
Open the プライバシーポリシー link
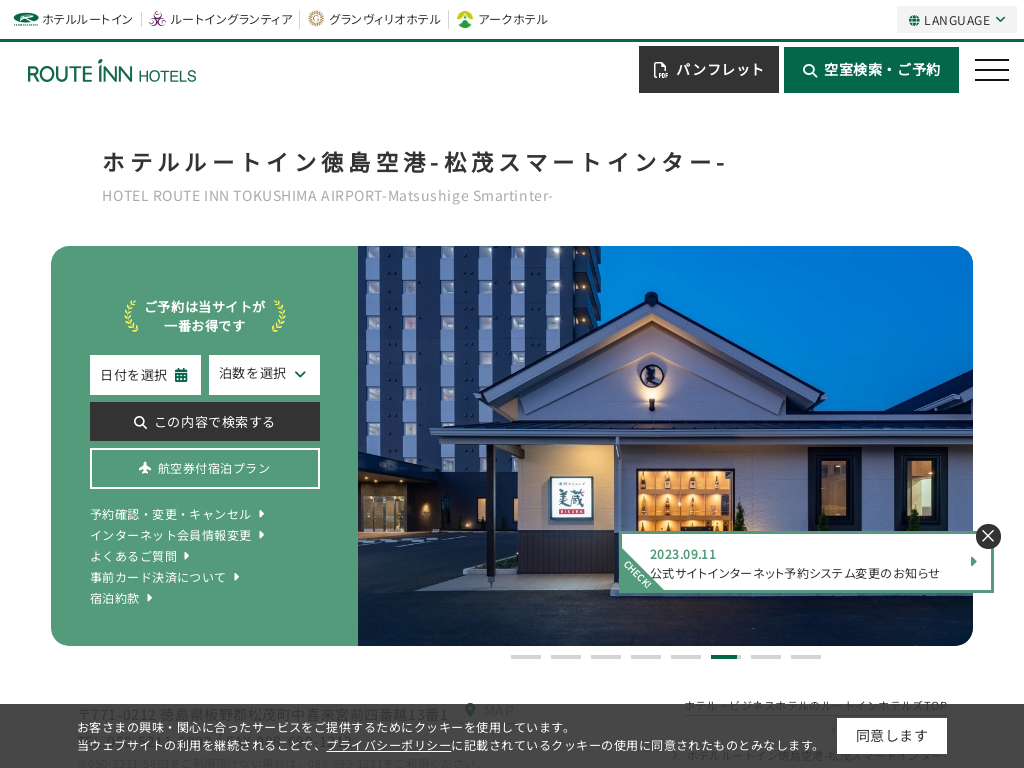[389, 745]
